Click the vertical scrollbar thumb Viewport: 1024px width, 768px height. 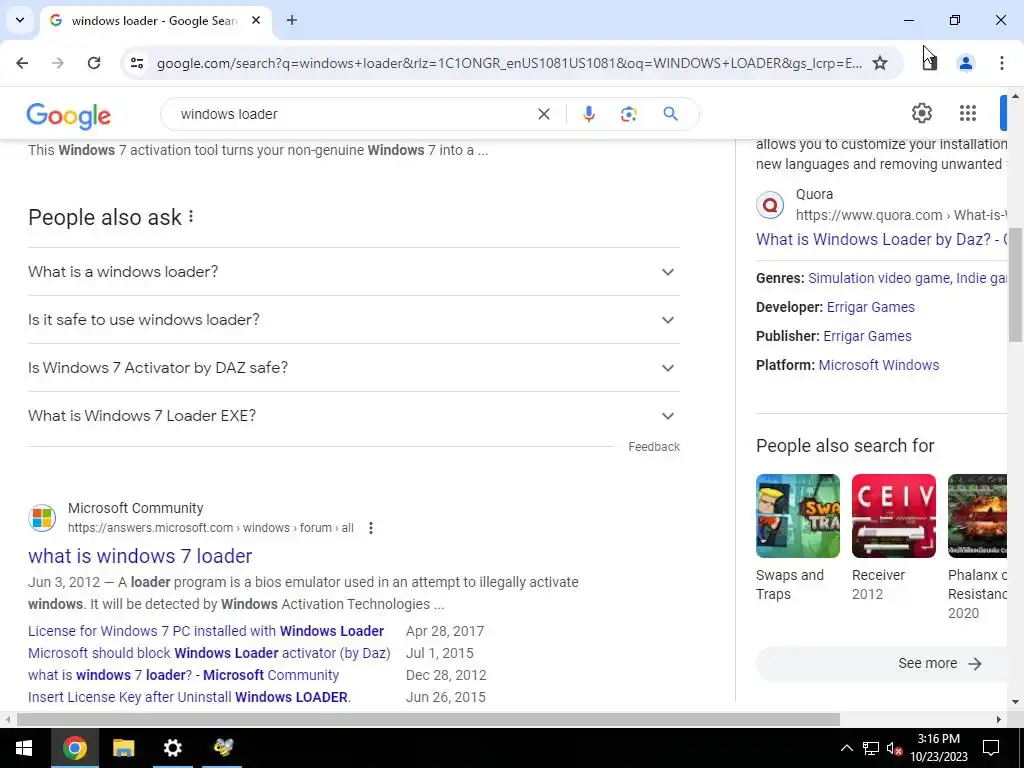[x=1015, y=285]
